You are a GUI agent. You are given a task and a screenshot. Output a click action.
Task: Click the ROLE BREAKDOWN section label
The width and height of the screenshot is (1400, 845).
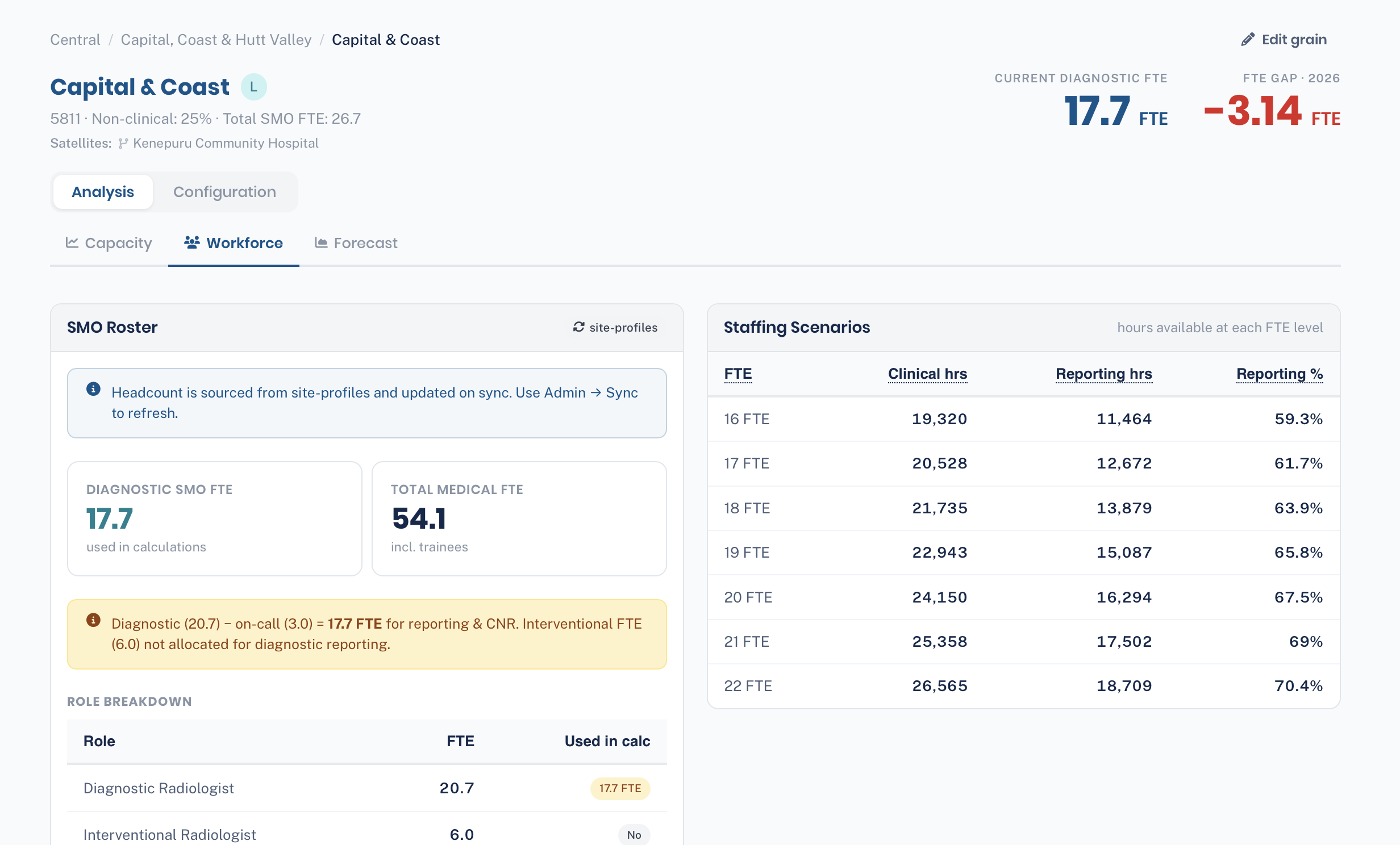point(130,701)
